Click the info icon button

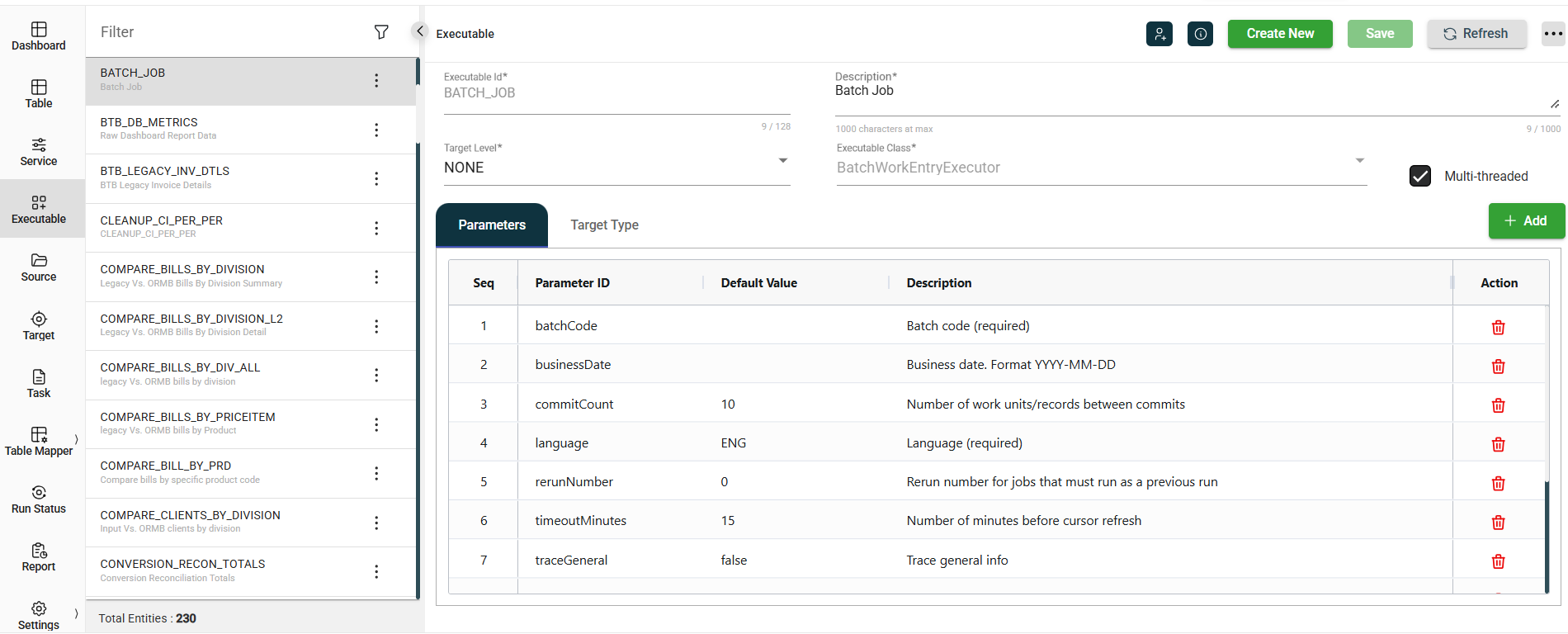pos(1200,34)
